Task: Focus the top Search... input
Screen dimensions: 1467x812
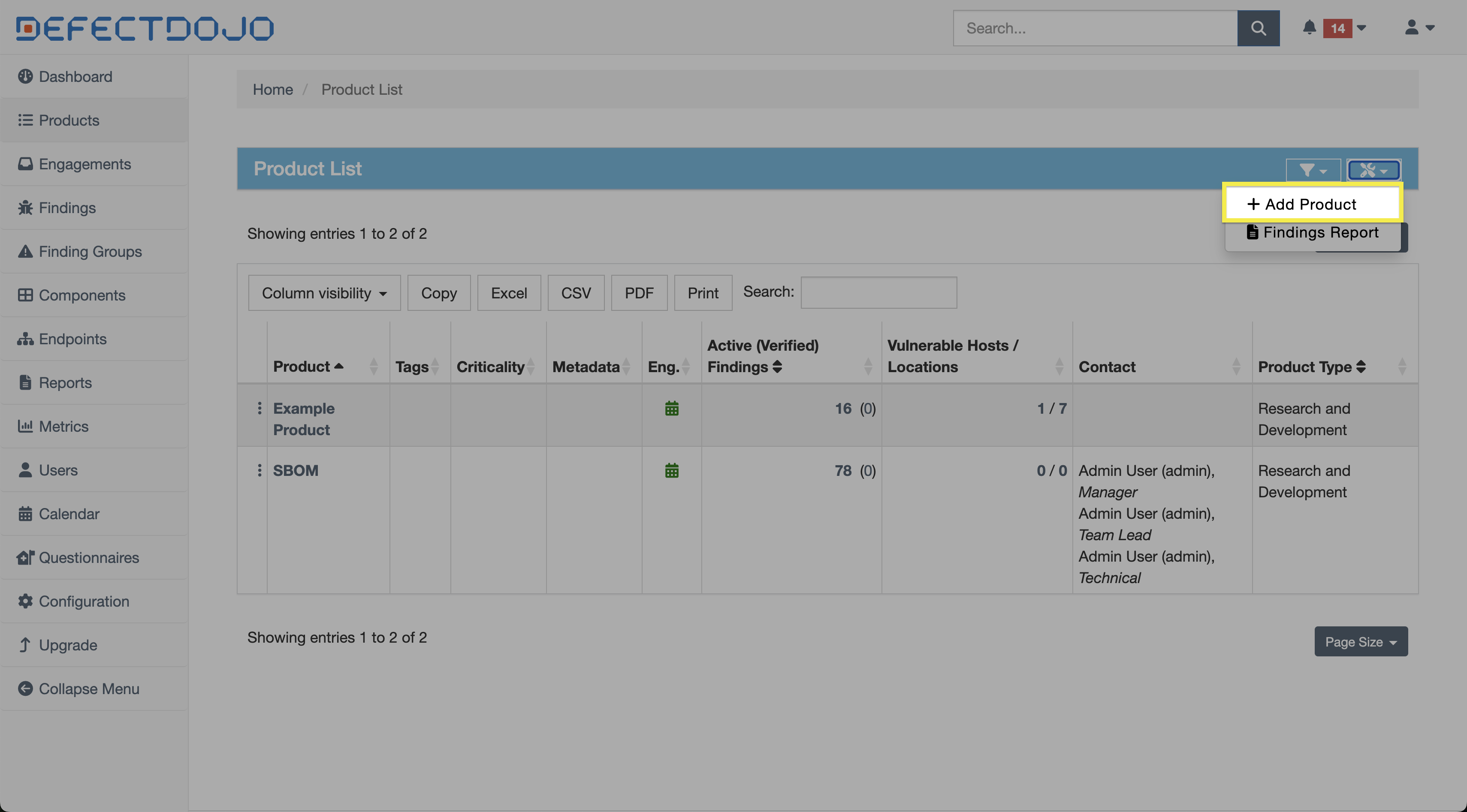Action: (1095, 28)
